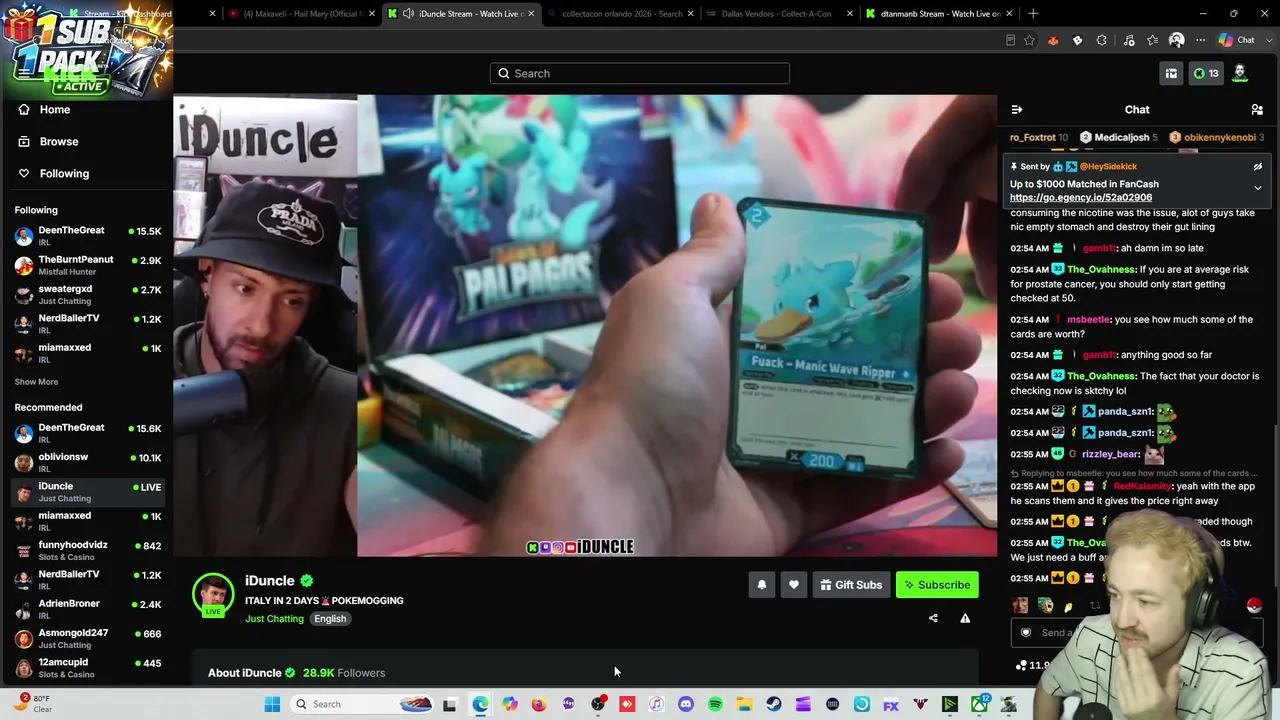Open Spotify from the taskbar
This screenshot has height=720, width=1280.
(715, 704)
